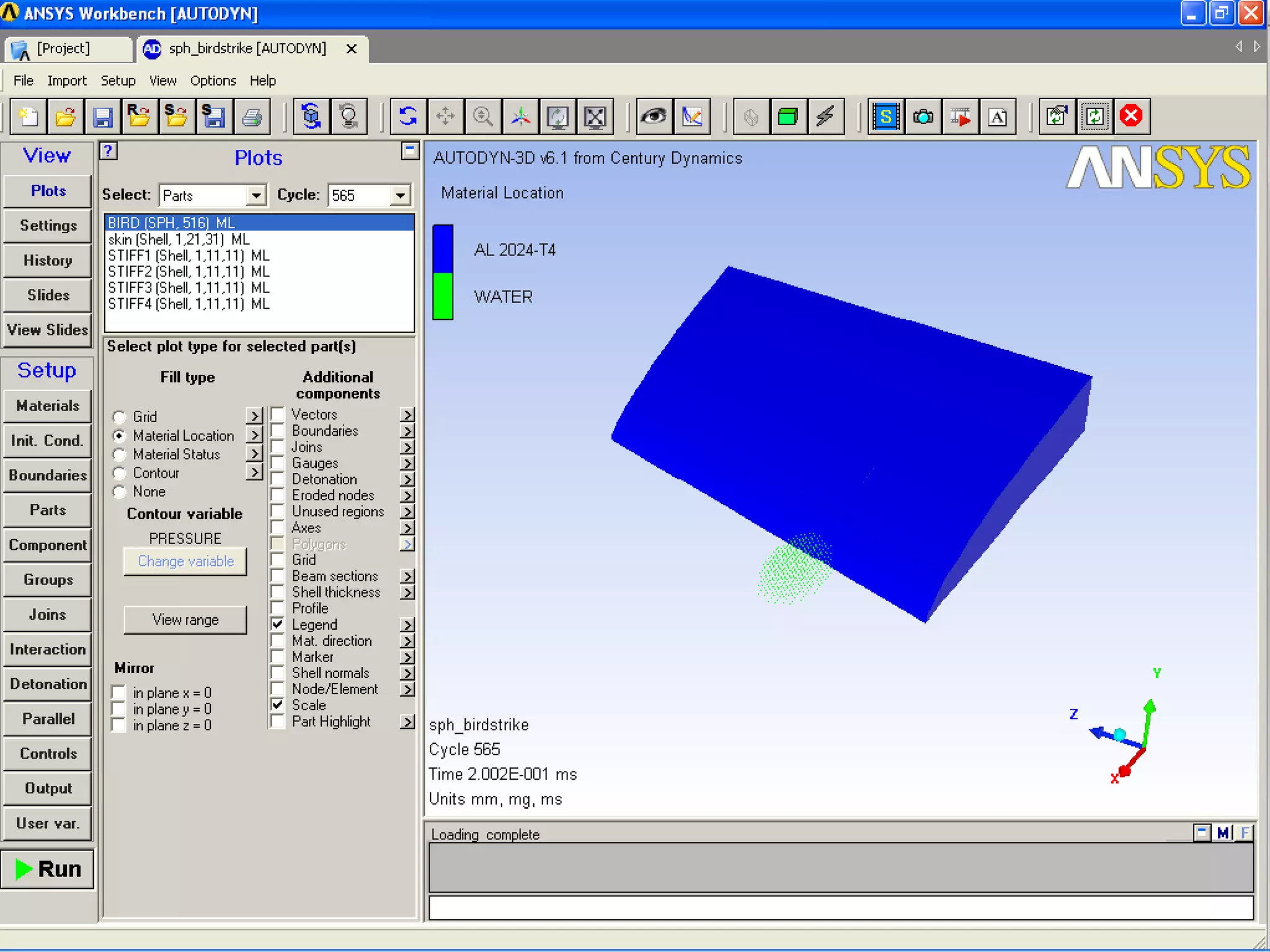Click the blue S slideshow icon

[886, 117]
